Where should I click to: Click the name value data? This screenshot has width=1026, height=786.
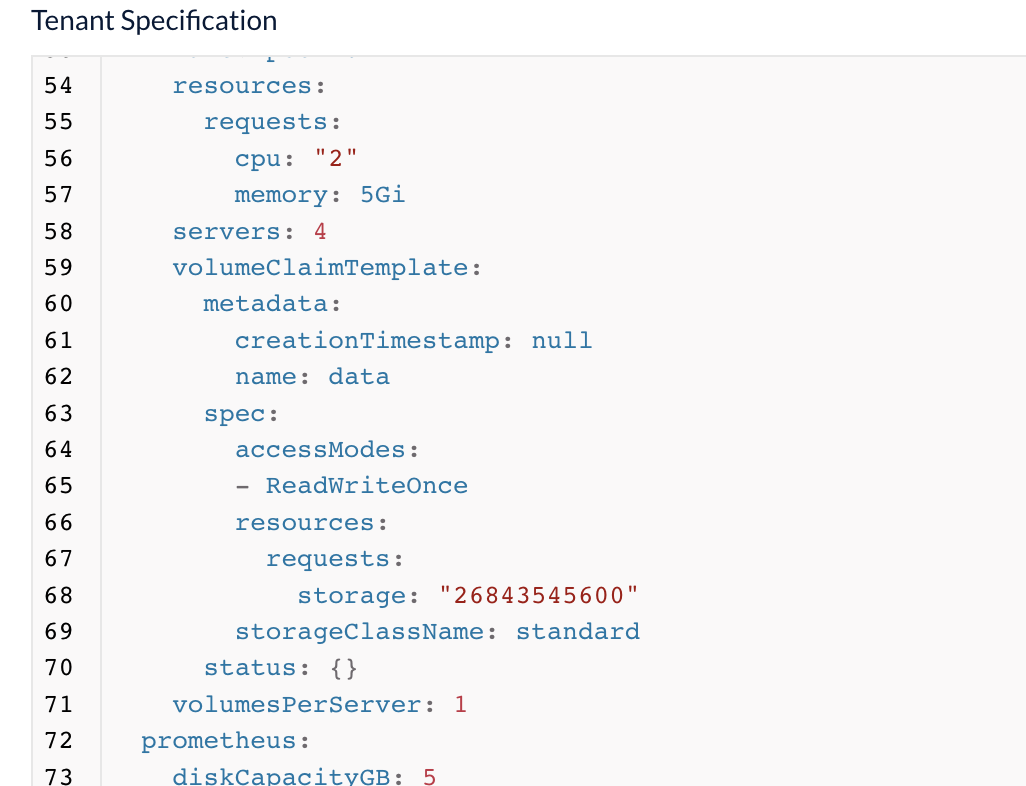tap(358, 376)
